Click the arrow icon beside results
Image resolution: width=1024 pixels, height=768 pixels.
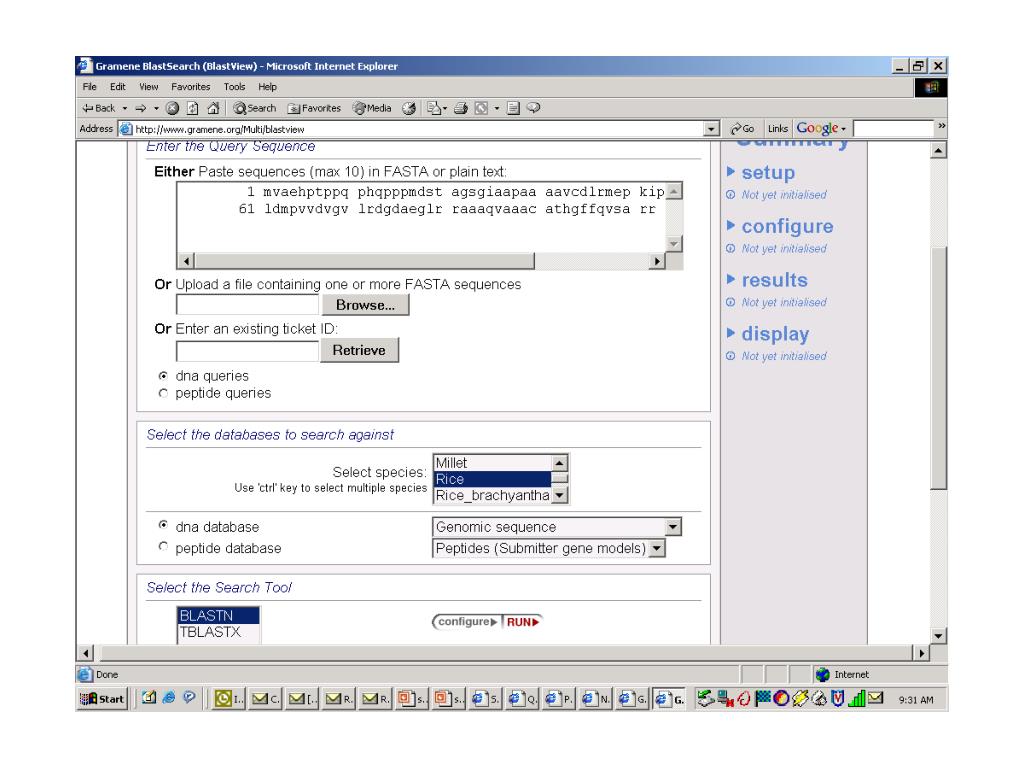731,279
